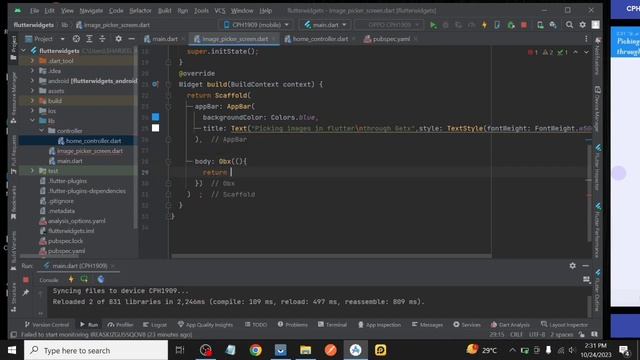Open the Version Control tool window
Screen dimensions: 640x360
[47, 324]
